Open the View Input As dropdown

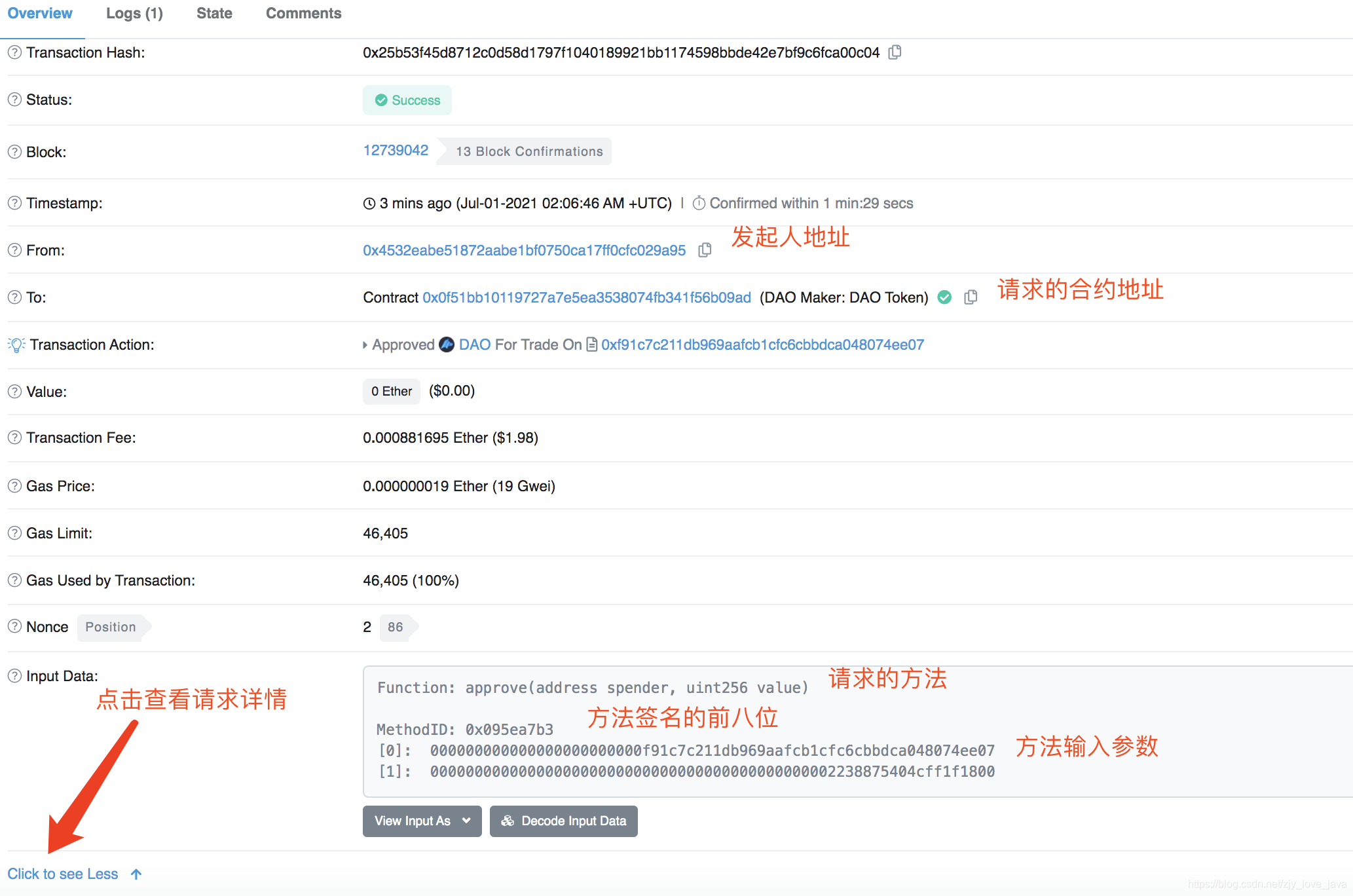coord(422,821)
